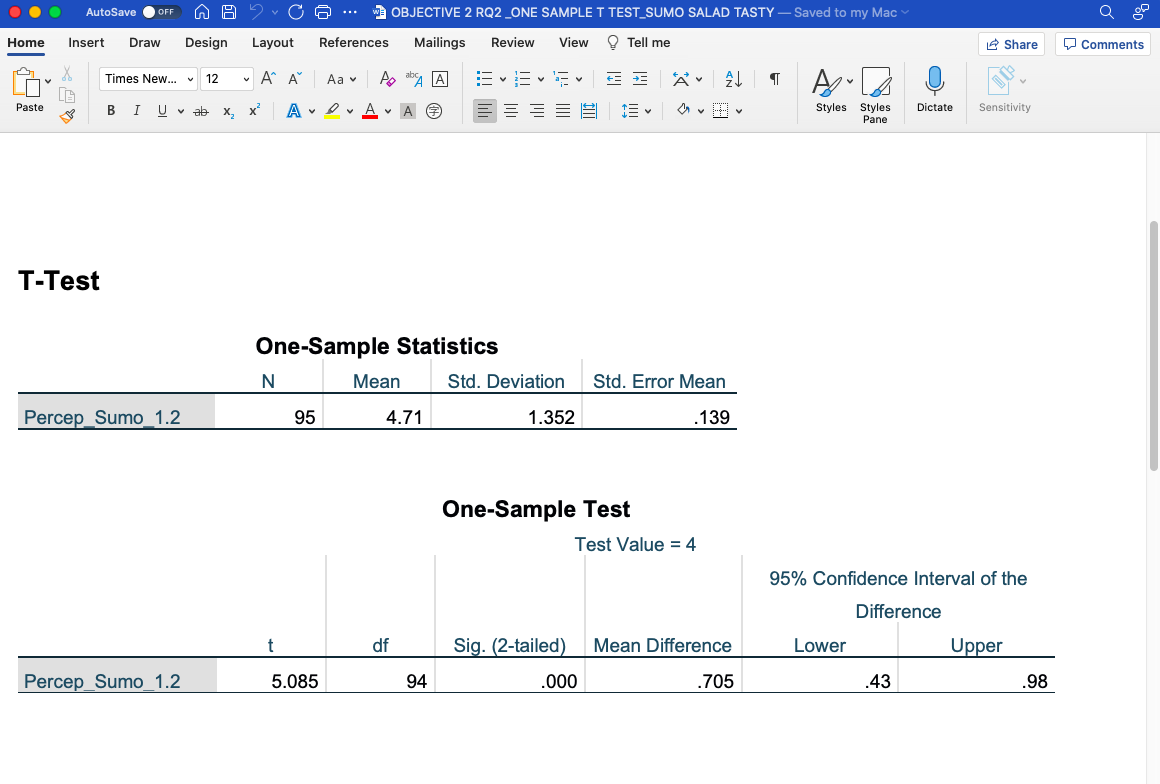This screenshot has height=784, width=1160.
Task: Open the Review tab
Action: pyautogui.click(x=513, y=43)
